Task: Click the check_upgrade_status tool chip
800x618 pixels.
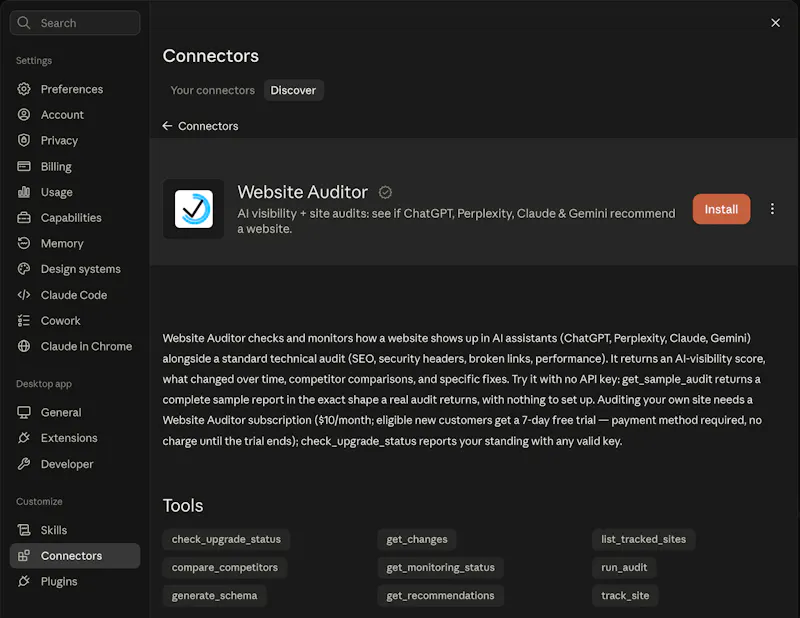Action: click(x=226, y=539)
